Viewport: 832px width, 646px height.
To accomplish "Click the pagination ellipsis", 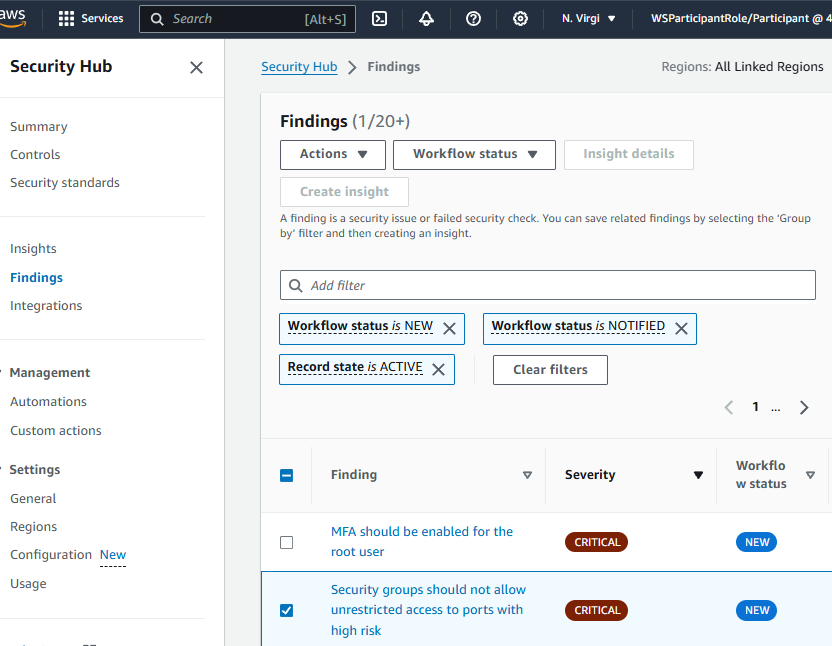I will pyautogui.click(x=776, y=408).
